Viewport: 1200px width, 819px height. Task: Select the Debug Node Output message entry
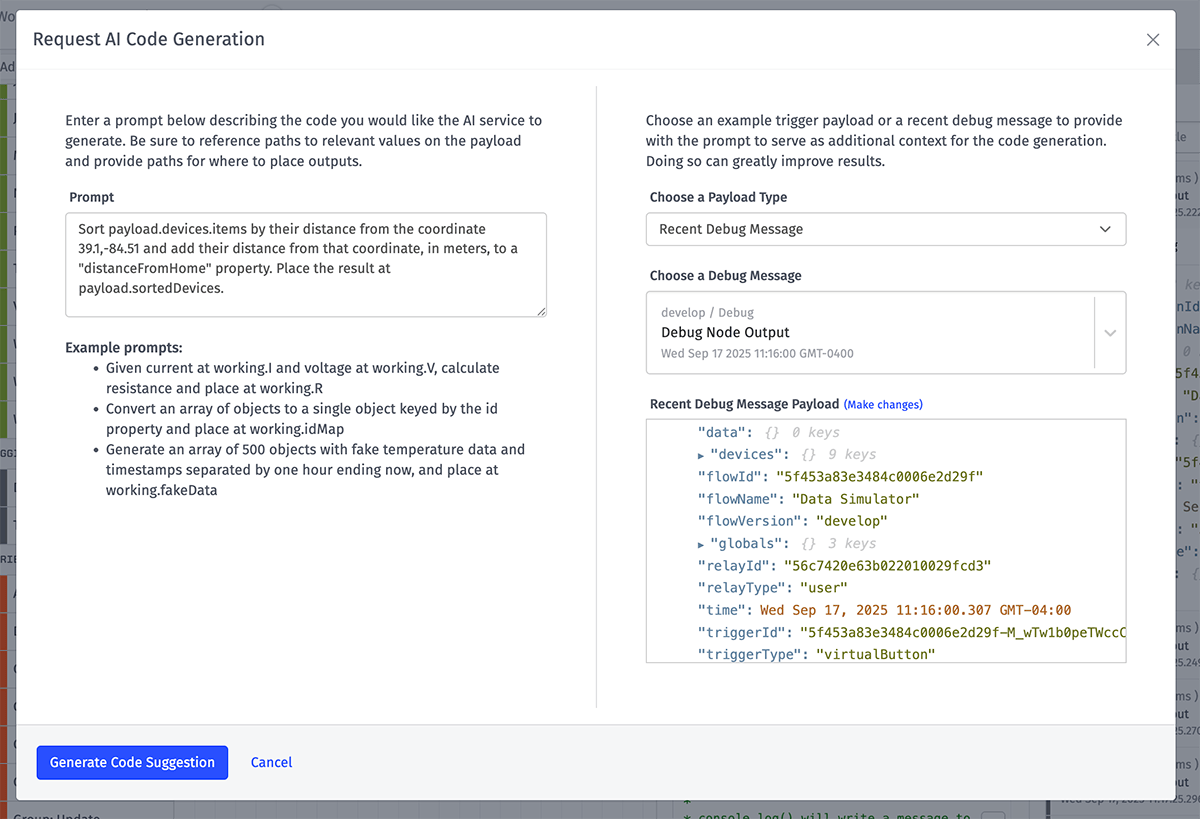coord(870,333)
